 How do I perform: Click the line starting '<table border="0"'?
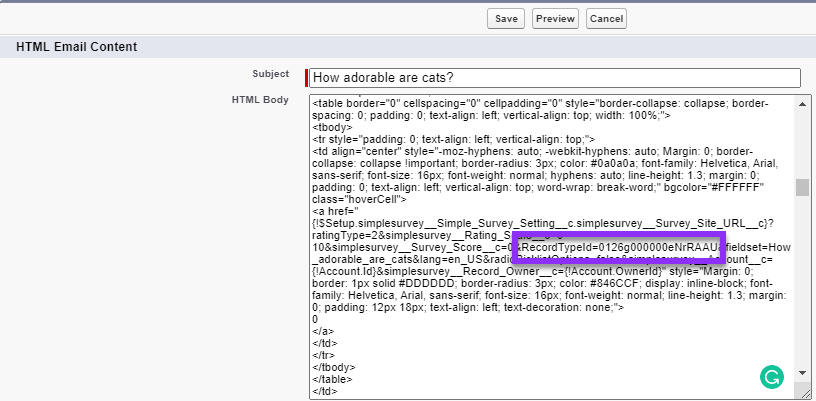(x=540, y=103)
